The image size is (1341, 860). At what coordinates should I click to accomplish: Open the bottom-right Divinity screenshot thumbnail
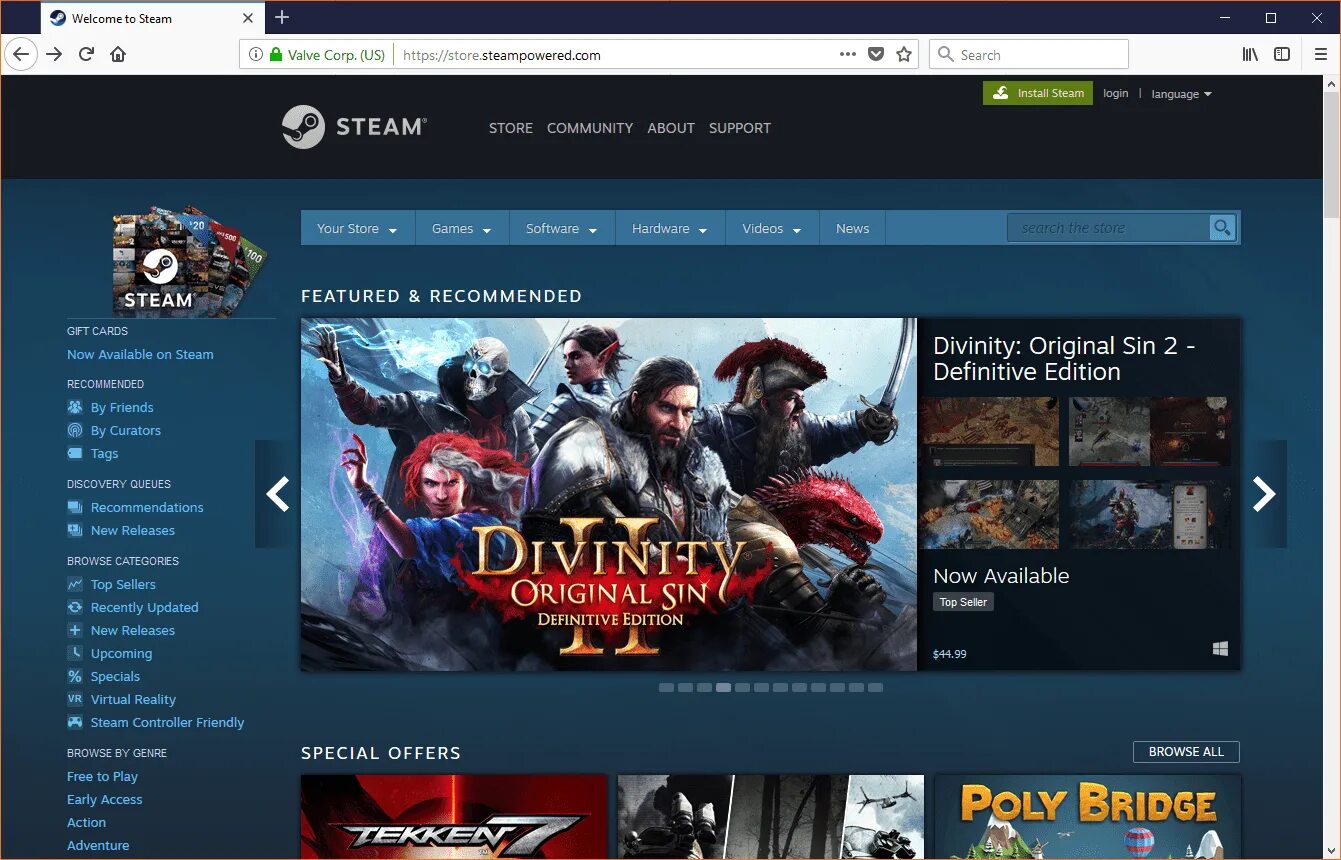click(1150, 514)
